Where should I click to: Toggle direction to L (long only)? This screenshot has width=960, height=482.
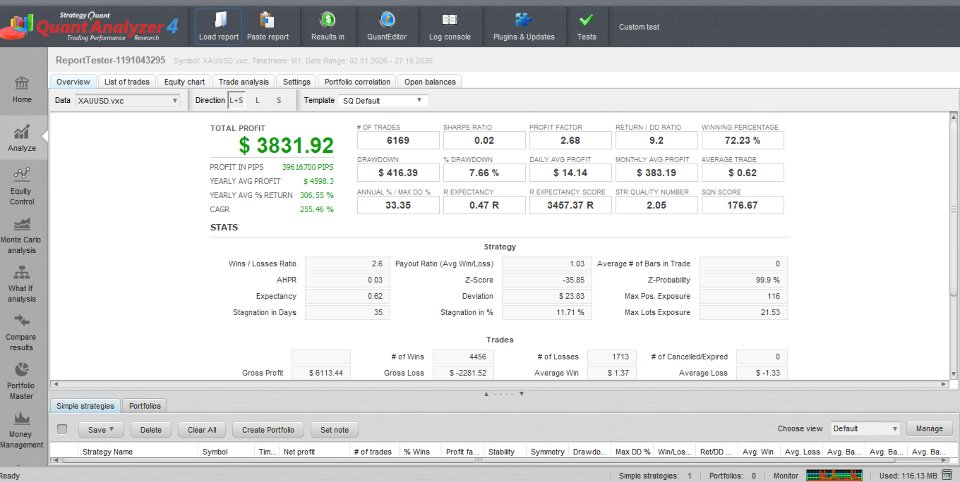[258, 100]
